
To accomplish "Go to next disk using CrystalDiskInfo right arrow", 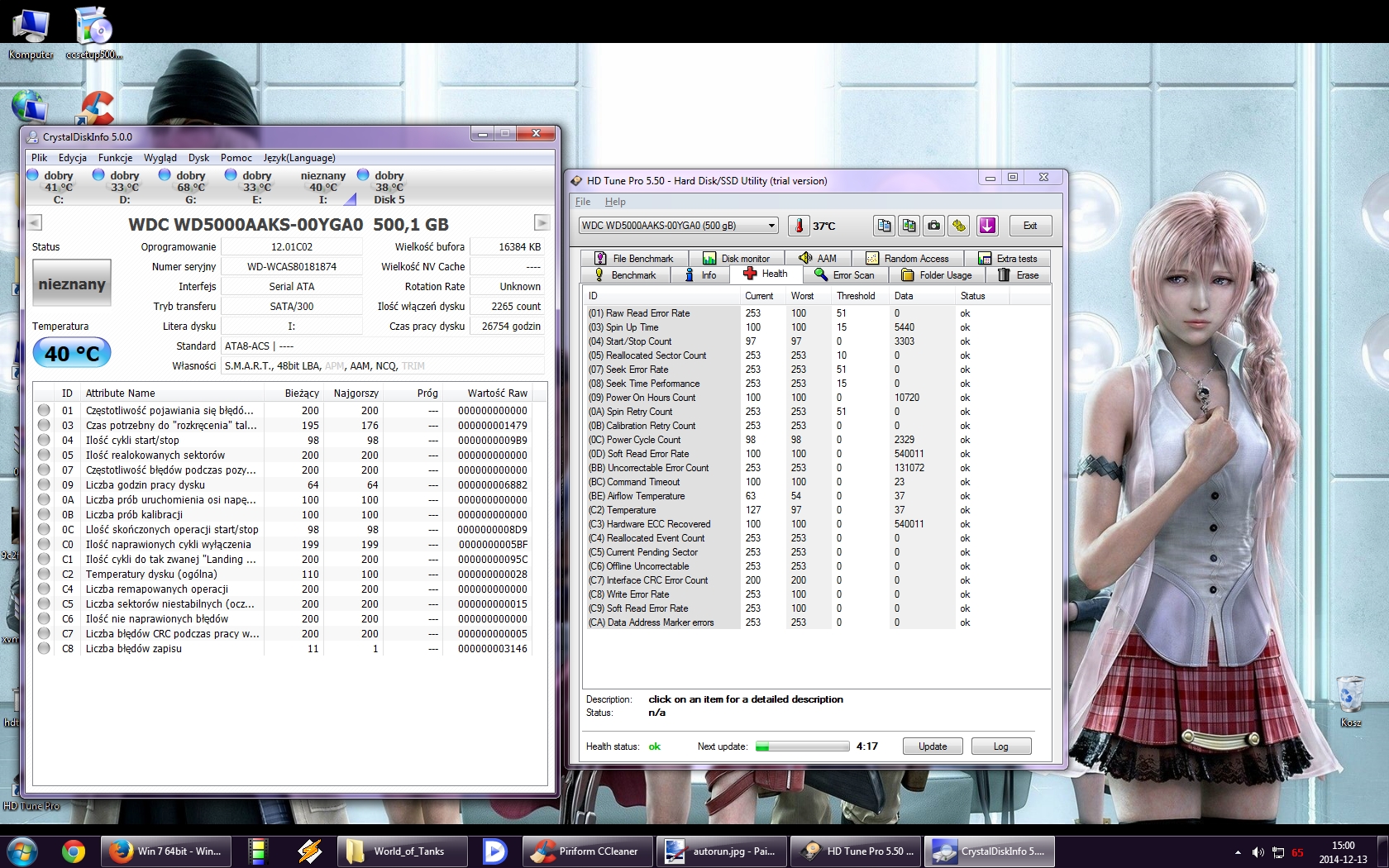I will pyautogui.click(x=542, y=222).
